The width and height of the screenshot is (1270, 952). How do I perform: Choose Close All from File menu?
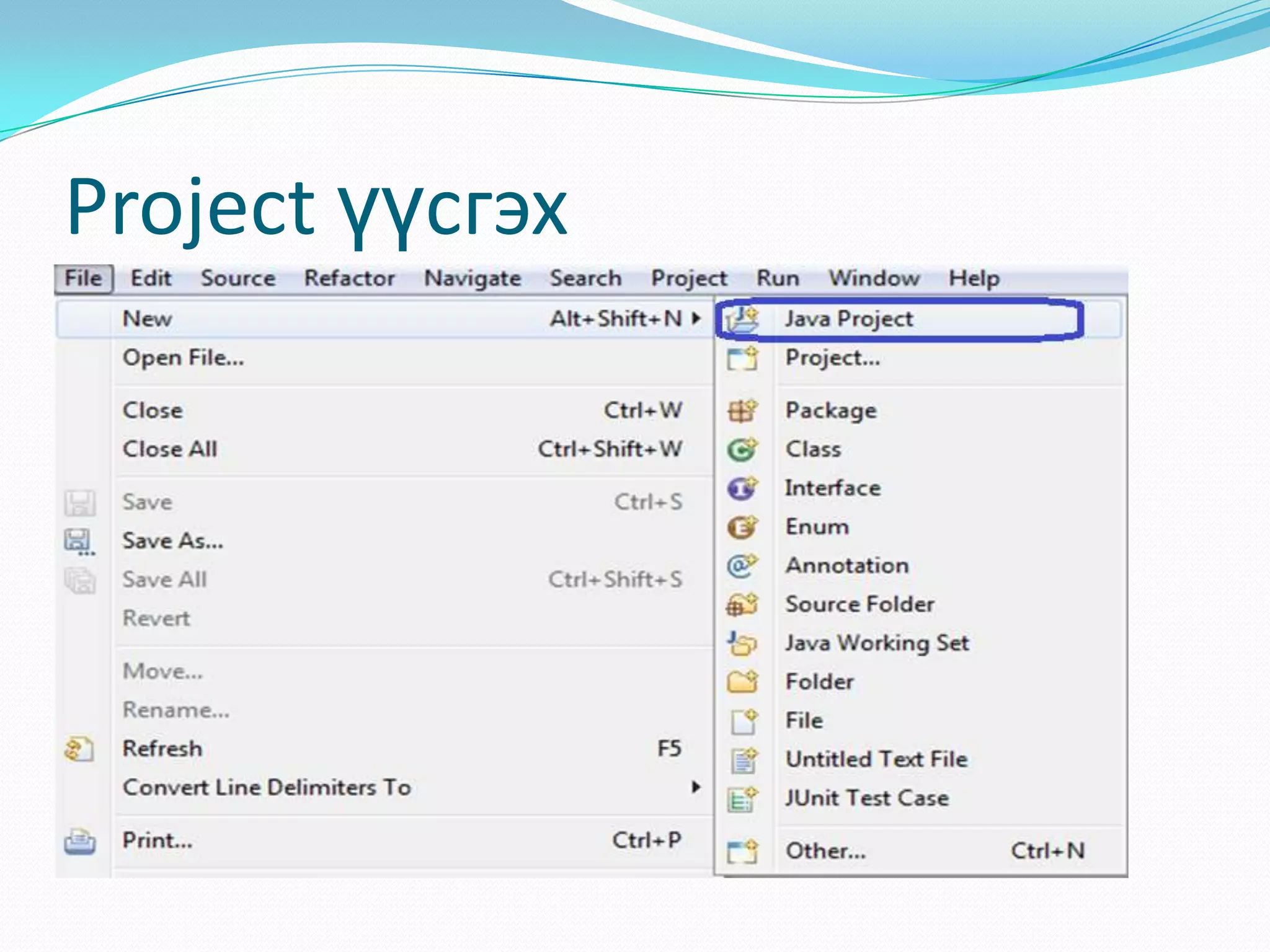tap(170, 449)
